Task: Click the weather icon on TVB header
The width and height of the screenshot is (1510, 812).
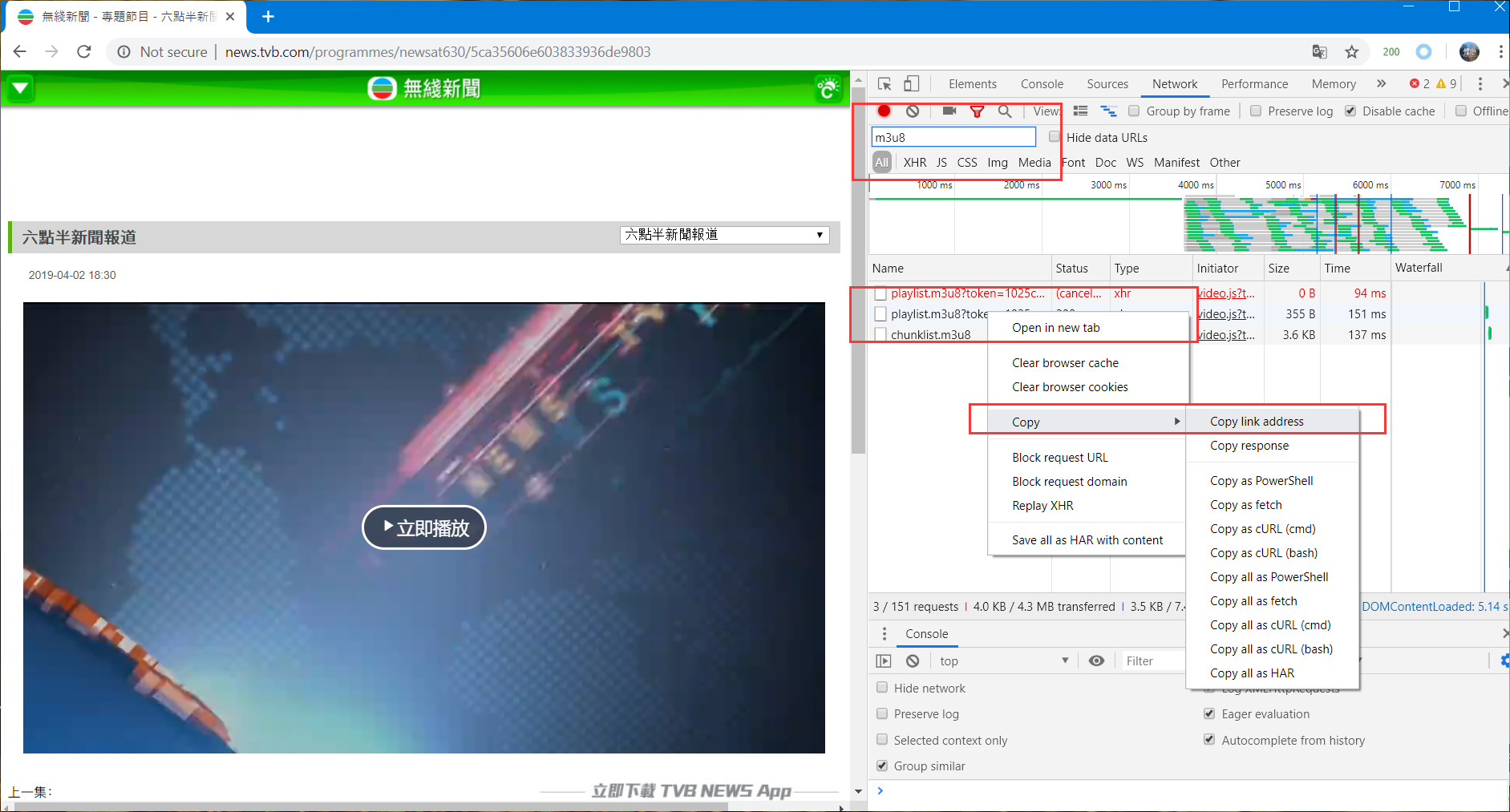Action: tap(828, 88)
